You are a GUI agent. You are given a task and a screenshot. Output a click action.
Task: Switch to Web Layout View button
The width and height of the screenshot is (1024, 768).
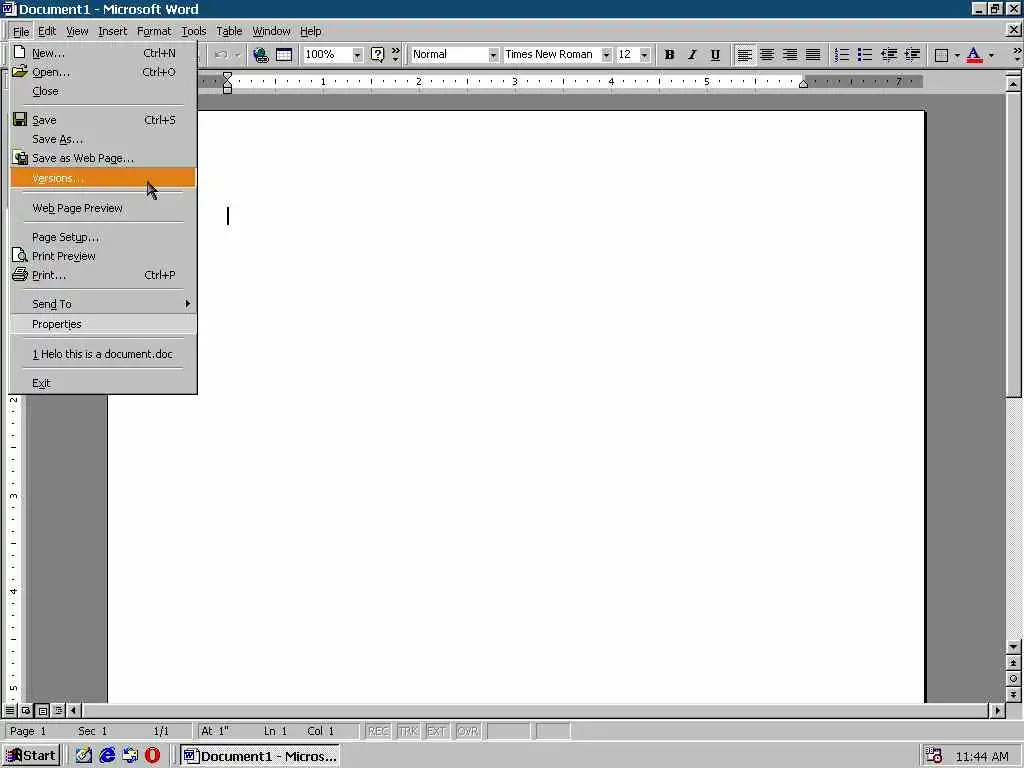click(x=26, y=710)
